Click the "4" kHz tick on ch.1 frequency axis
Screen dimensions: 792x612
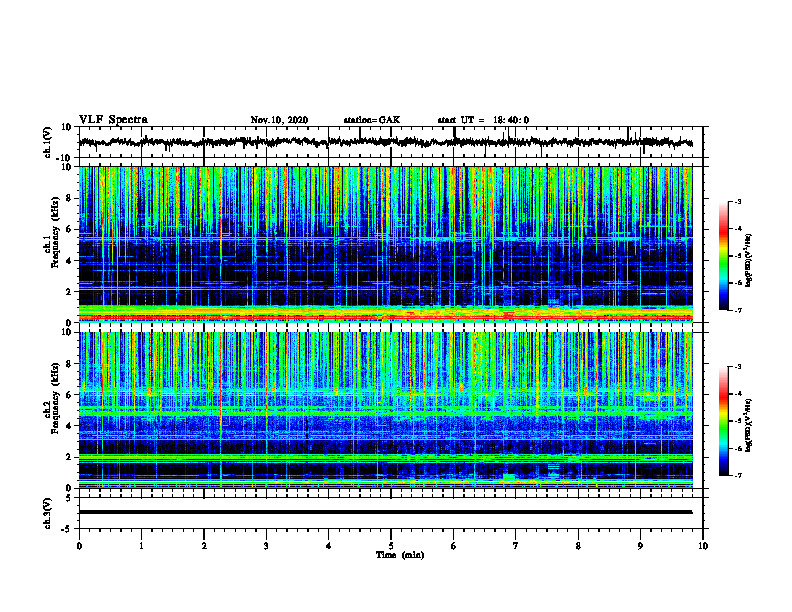click(x=69, y=261)
